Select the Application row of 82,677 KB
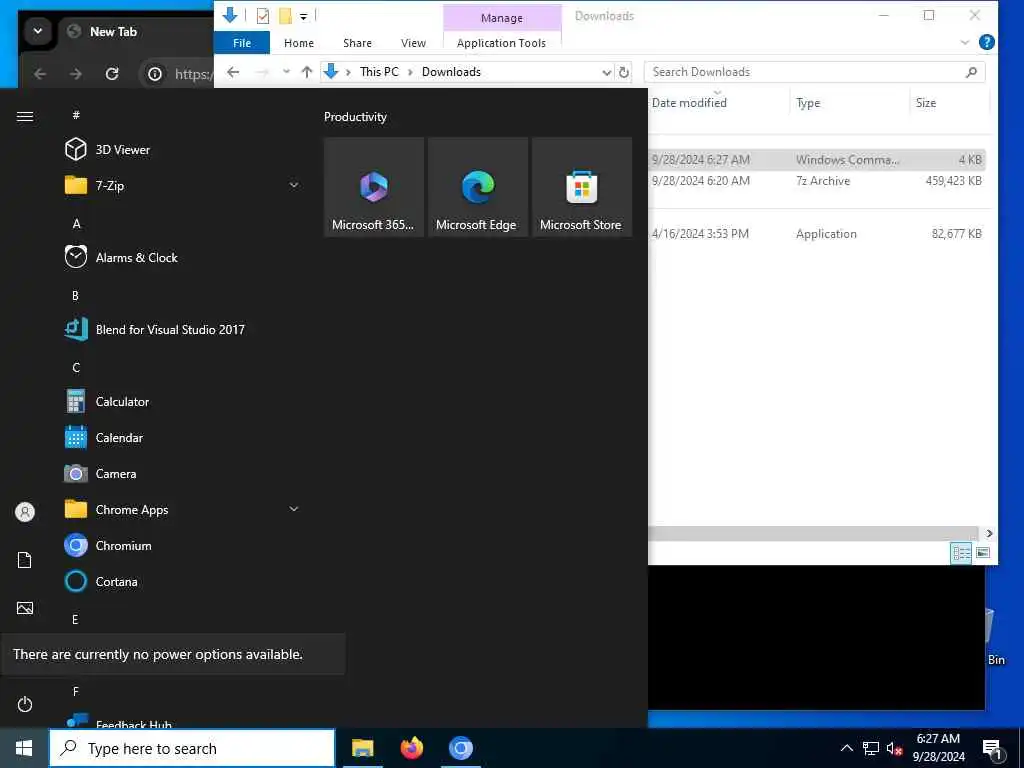This screenshot has height=768, width=1024. (816, 234)
